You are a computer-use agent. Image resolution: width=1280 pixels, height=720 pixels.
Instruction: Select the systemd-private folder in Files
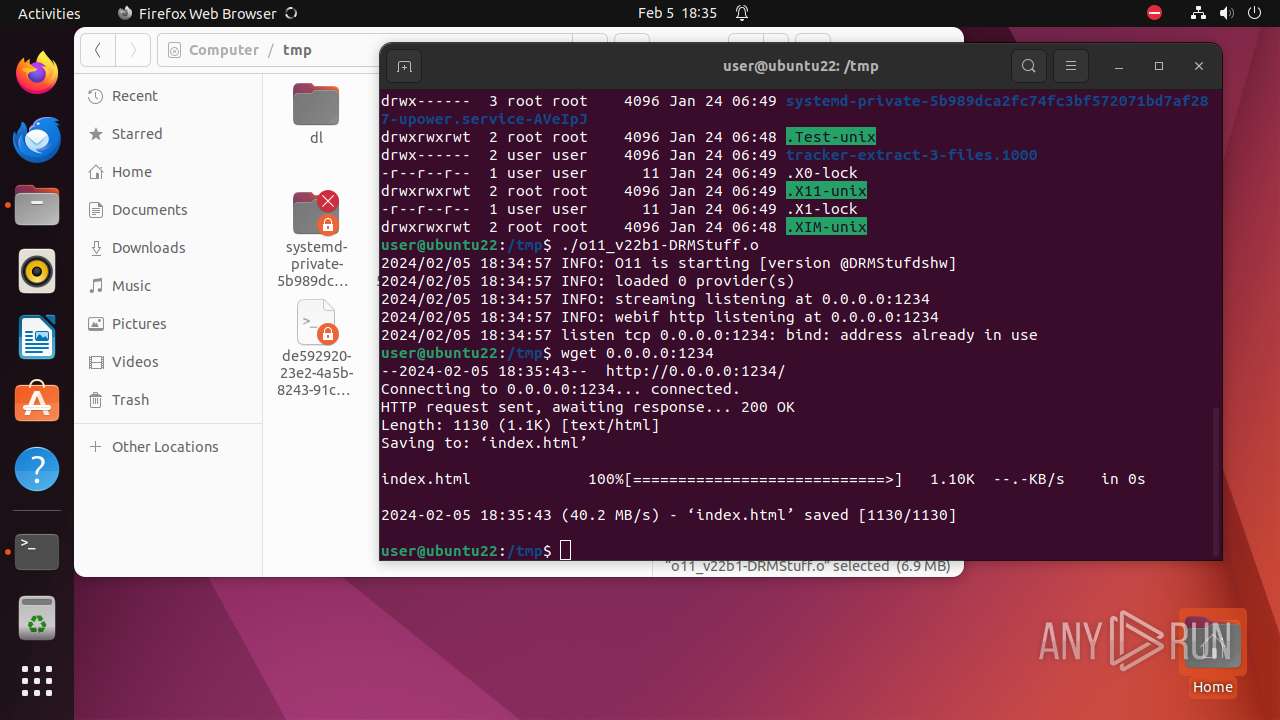[316, 239]
